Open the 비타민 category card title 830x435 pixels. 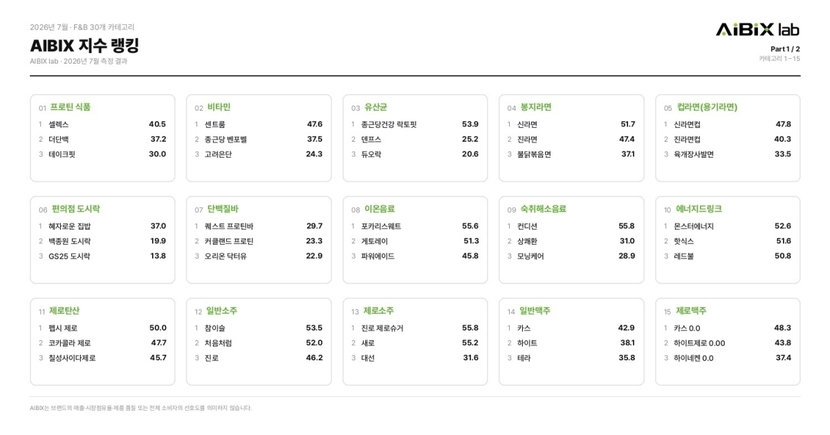(x=219, y=107)
